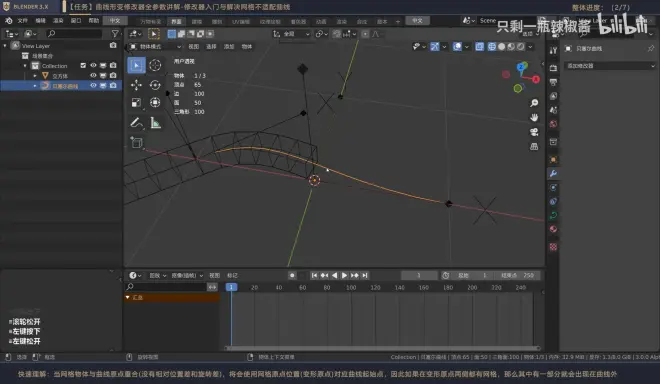Enable auto keying record button in timeline

(292, 275)
